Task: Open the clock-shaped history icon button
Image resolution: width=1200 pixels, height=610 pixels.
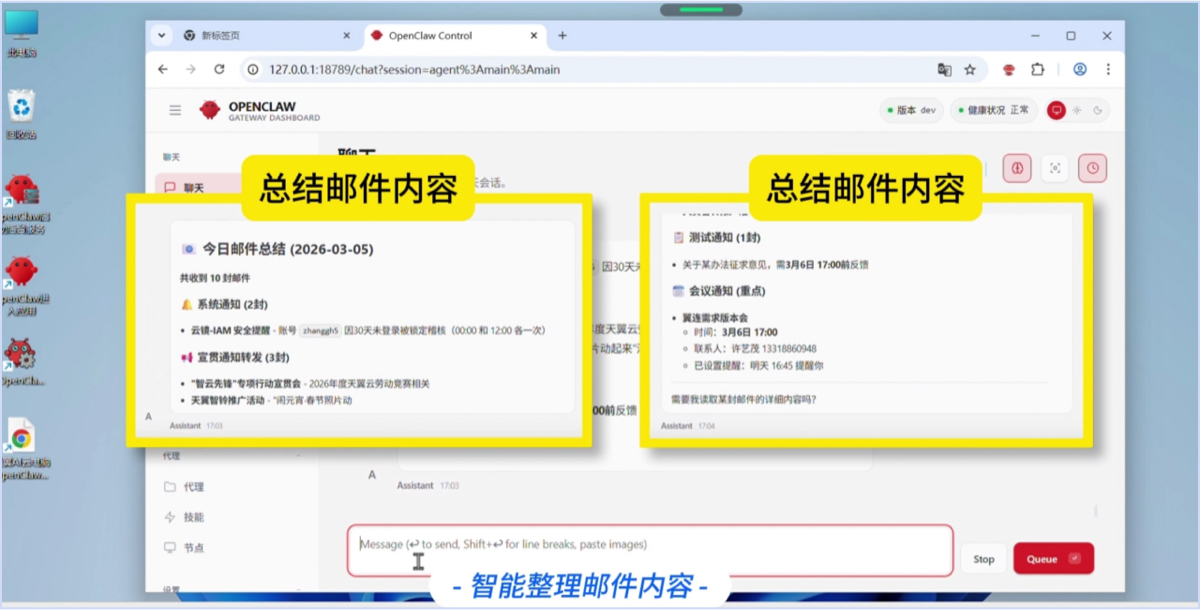Action: coord(1092,168)
